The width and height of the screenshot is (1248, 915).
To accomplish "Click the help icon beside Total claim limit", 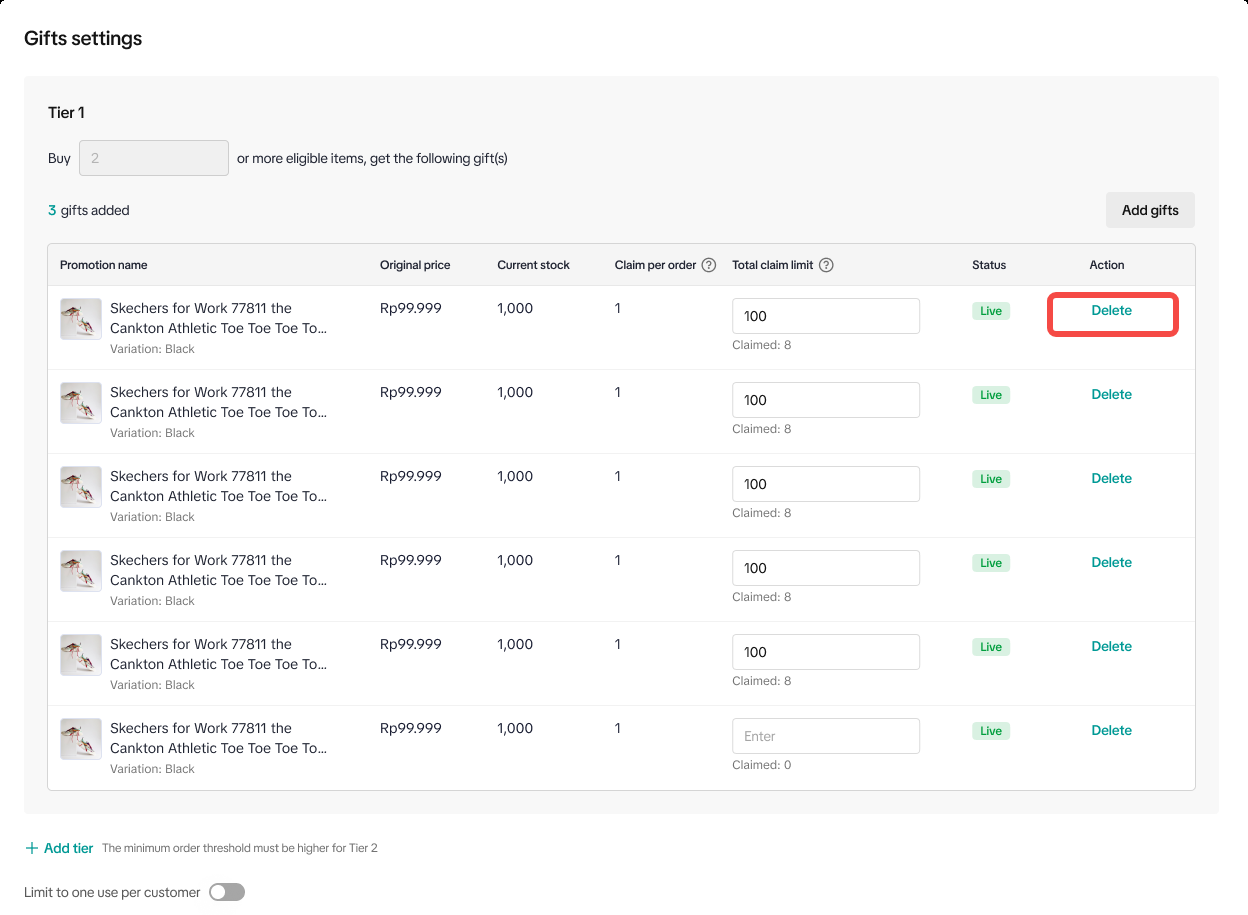I will click(x=826, y=265).
